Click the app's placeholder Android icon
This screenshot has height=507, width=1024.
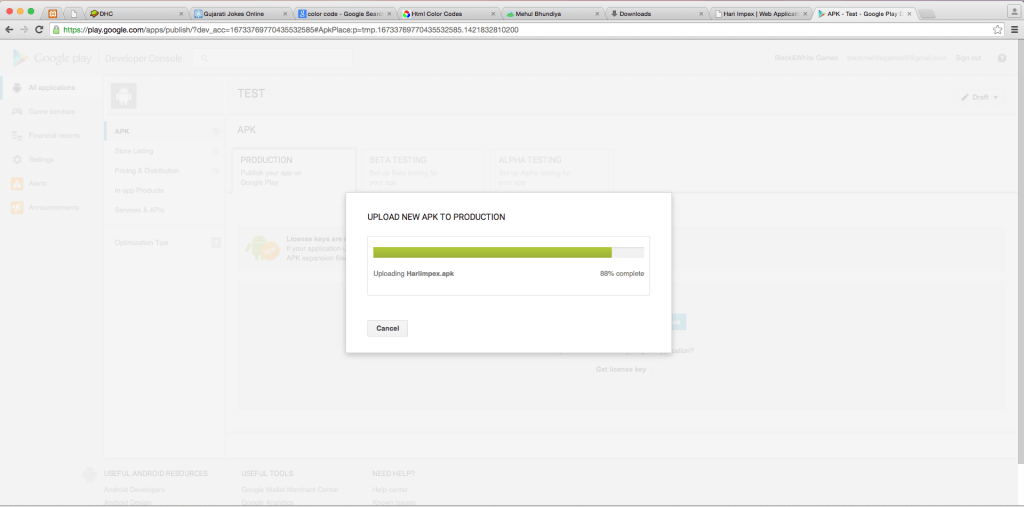click(x=123, y=96)
